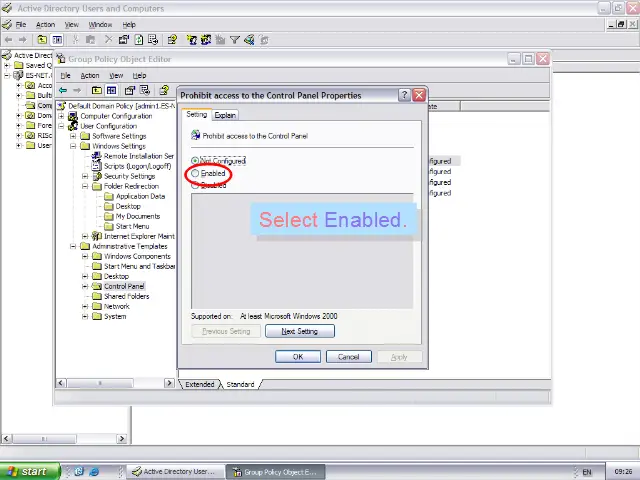Select My Documents under Folder Redirection
This screenshot has height=480, width=640.
138,216
